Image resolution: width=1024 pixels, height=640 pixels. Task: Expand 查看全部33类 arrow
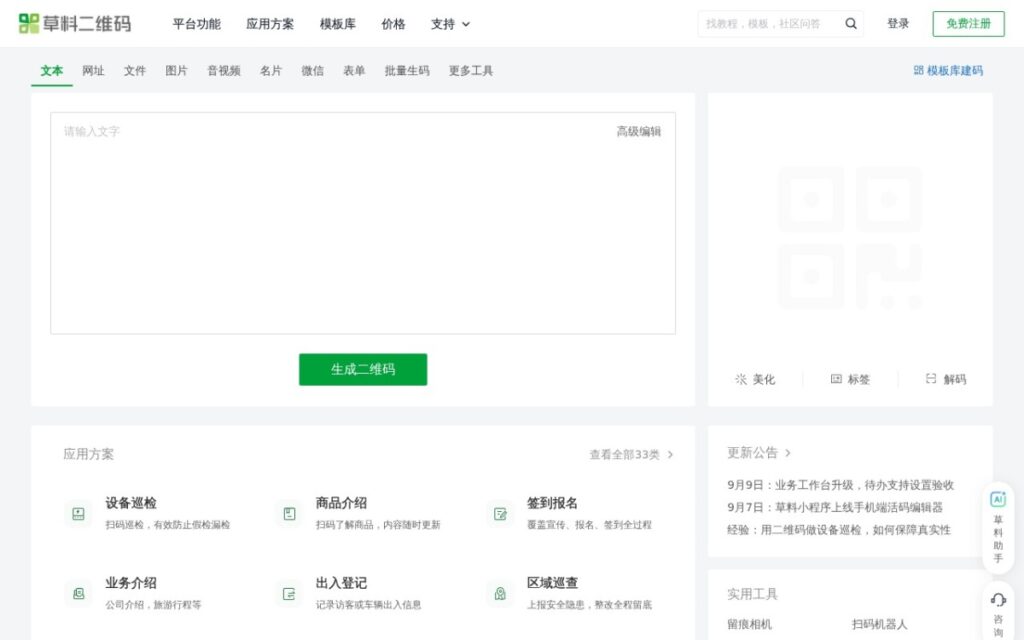(x=670, y=455)
